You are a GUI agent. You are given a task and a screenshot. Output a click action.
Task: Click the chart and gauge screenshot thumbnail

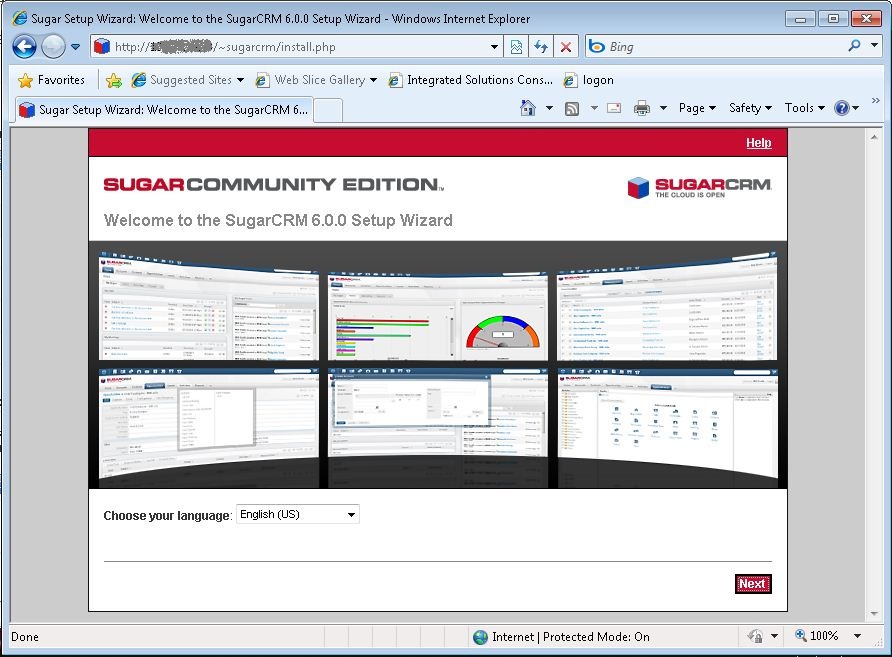[438, 316]
